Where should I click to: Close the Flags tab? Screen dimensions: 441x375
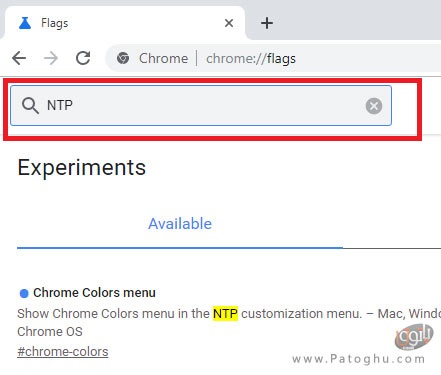click(x=229, y=23)
